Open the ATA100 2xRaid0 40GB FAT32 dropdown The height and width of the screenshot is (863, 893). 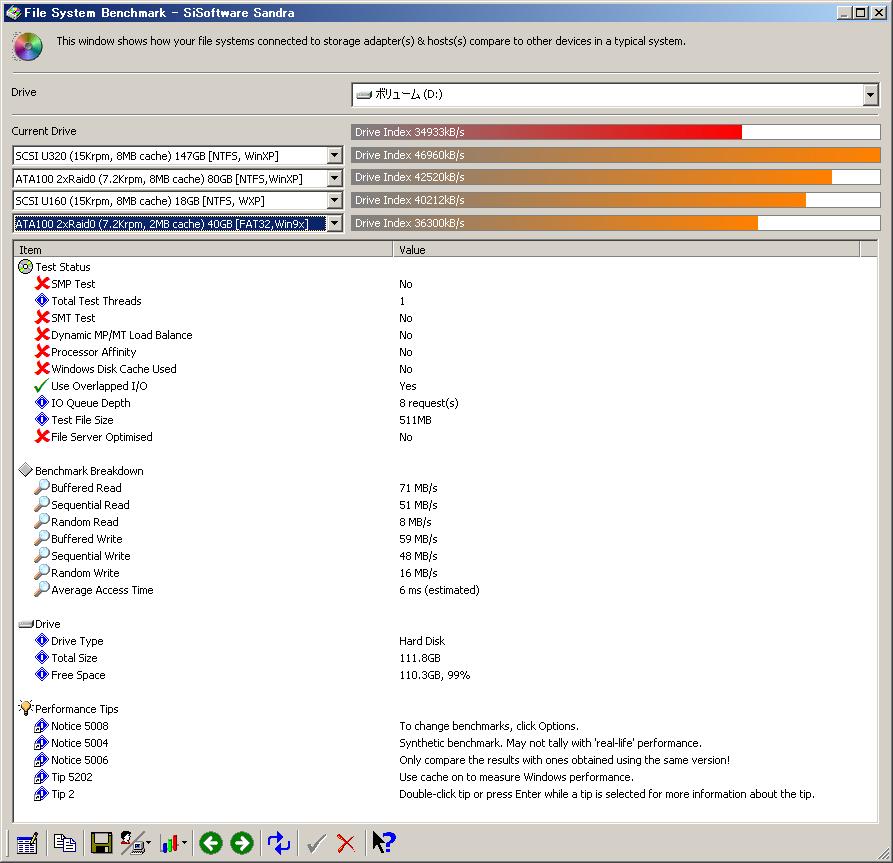coord(334,223)
